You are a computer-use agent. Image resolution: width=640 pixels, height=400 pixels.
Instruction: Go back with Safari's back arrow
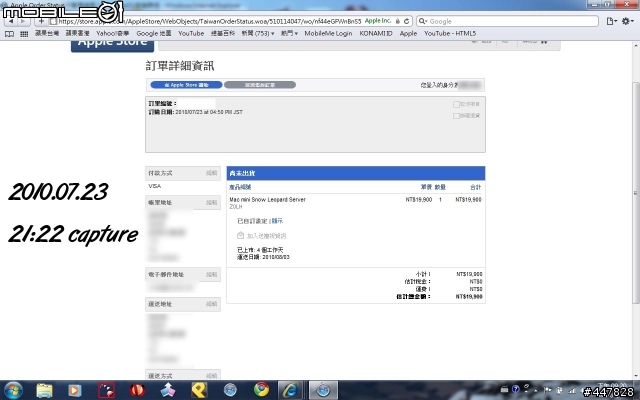click(x=11, y=21)
